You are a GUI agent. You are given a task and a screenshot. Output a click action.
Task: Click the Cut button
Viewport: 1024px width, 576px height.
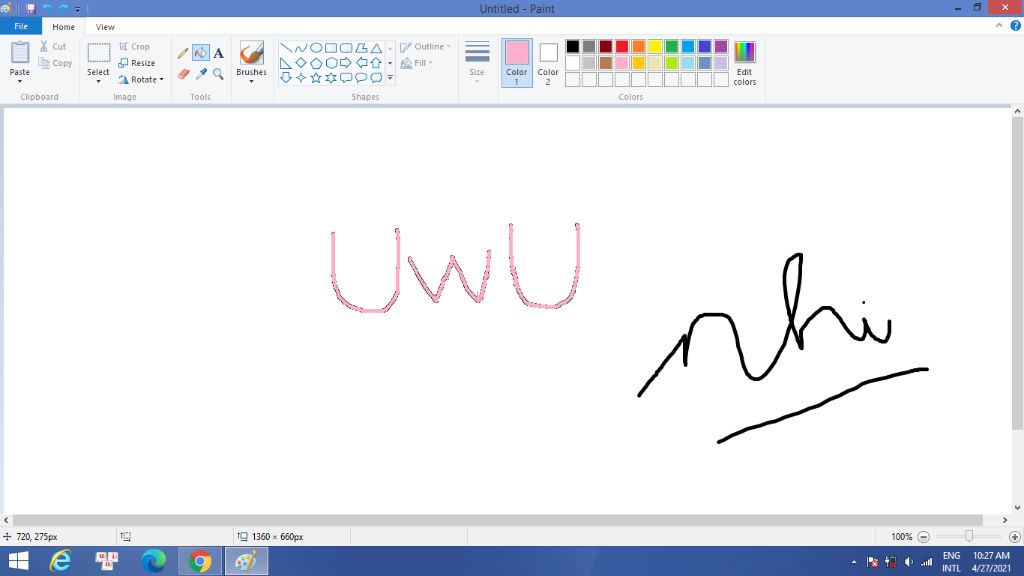tap(53, 46)
